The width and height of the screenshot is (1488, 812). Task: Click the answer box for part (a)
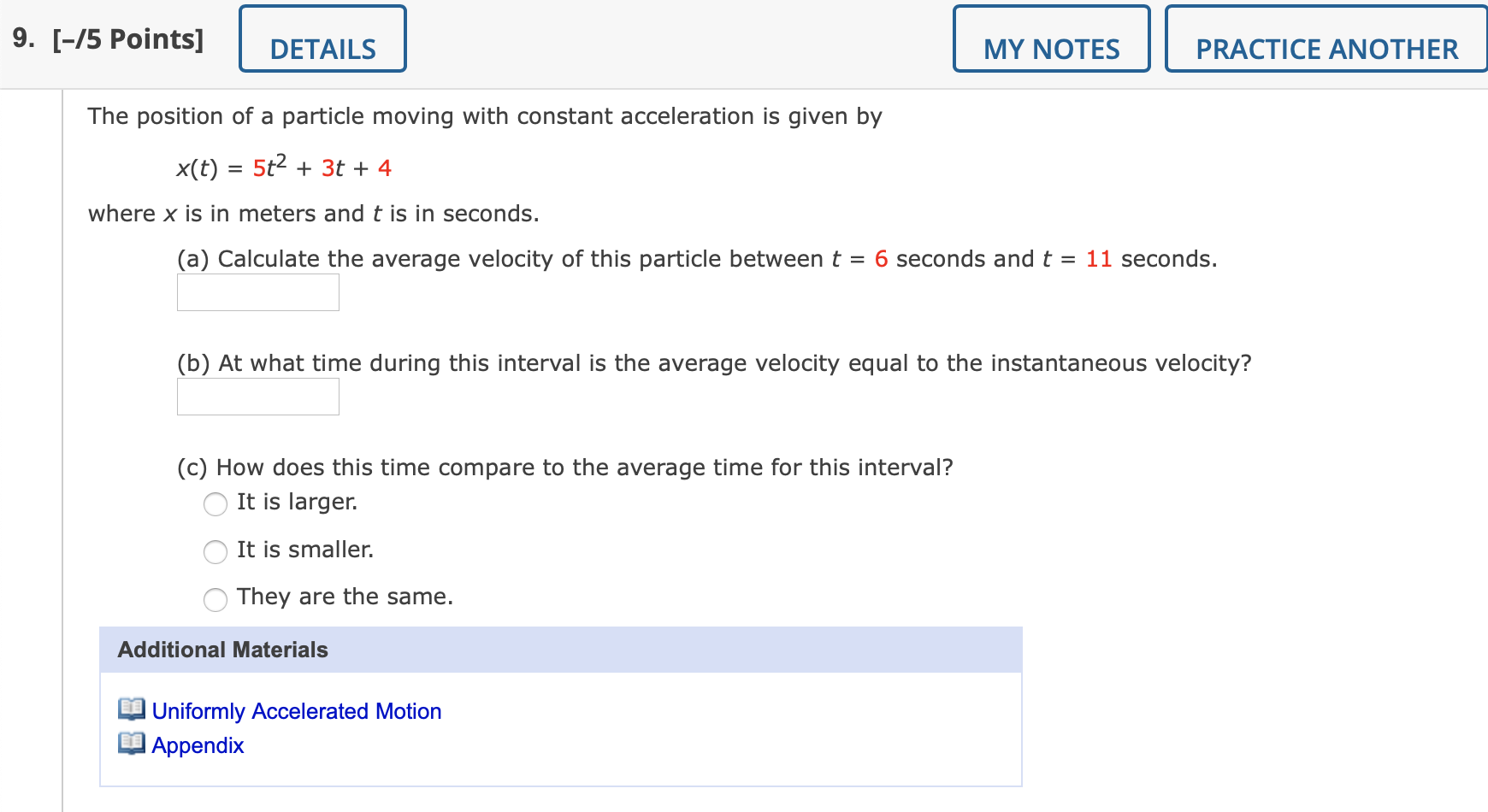(x=257, y=291)
